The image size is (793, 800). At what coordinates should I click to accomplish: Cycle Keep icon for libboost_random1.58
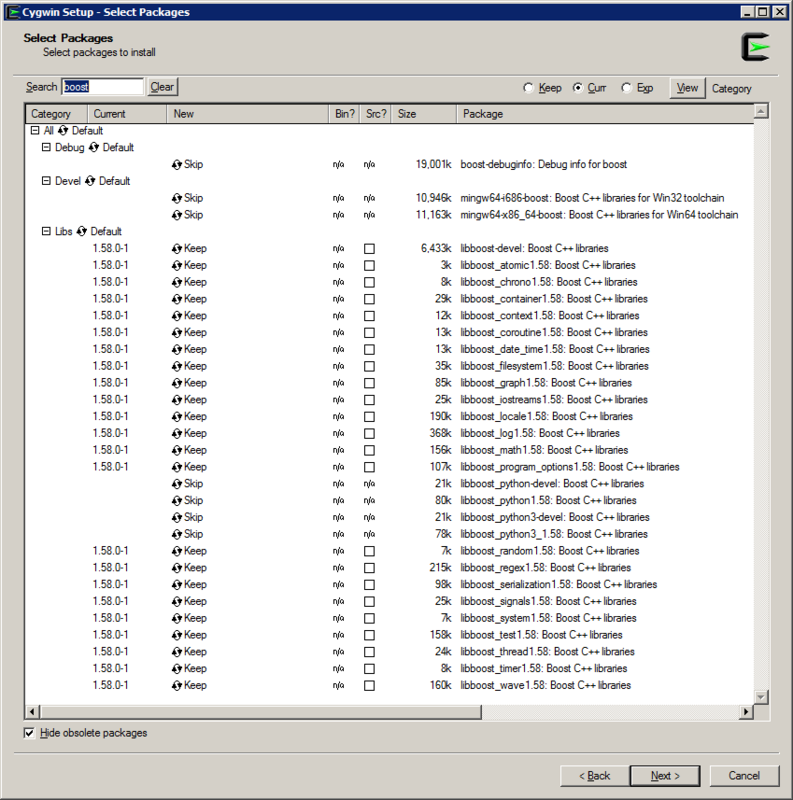[177, 551]
